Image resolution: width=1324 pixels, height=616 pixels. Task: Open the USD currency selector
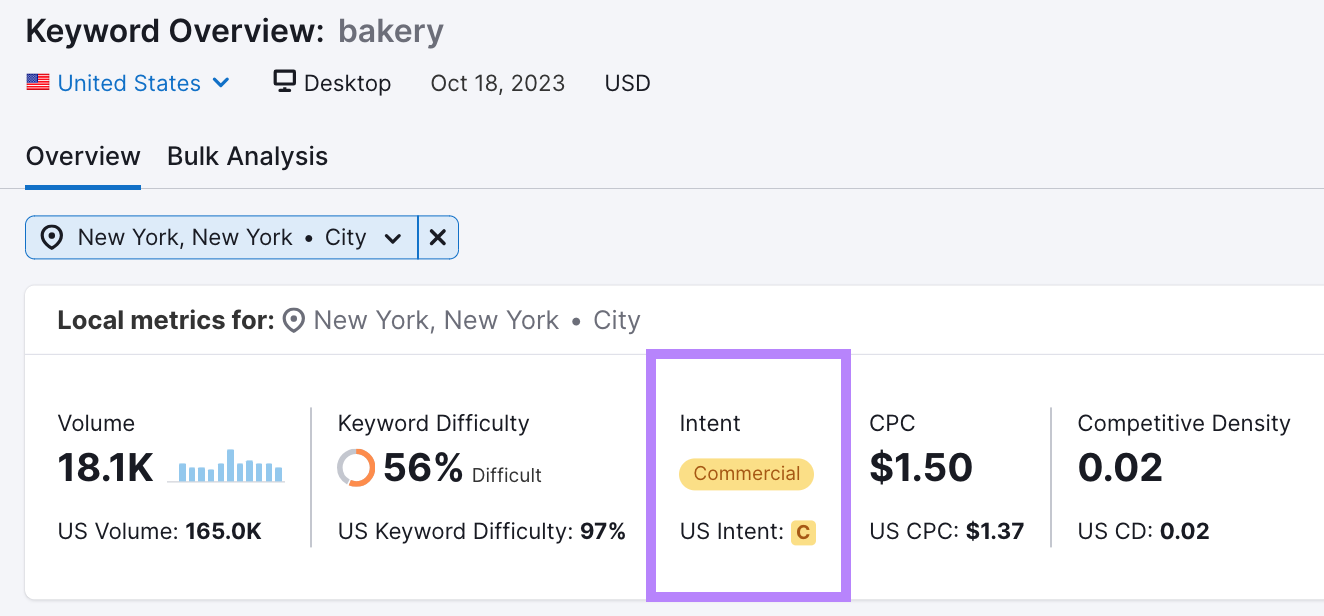click(627, 83)
